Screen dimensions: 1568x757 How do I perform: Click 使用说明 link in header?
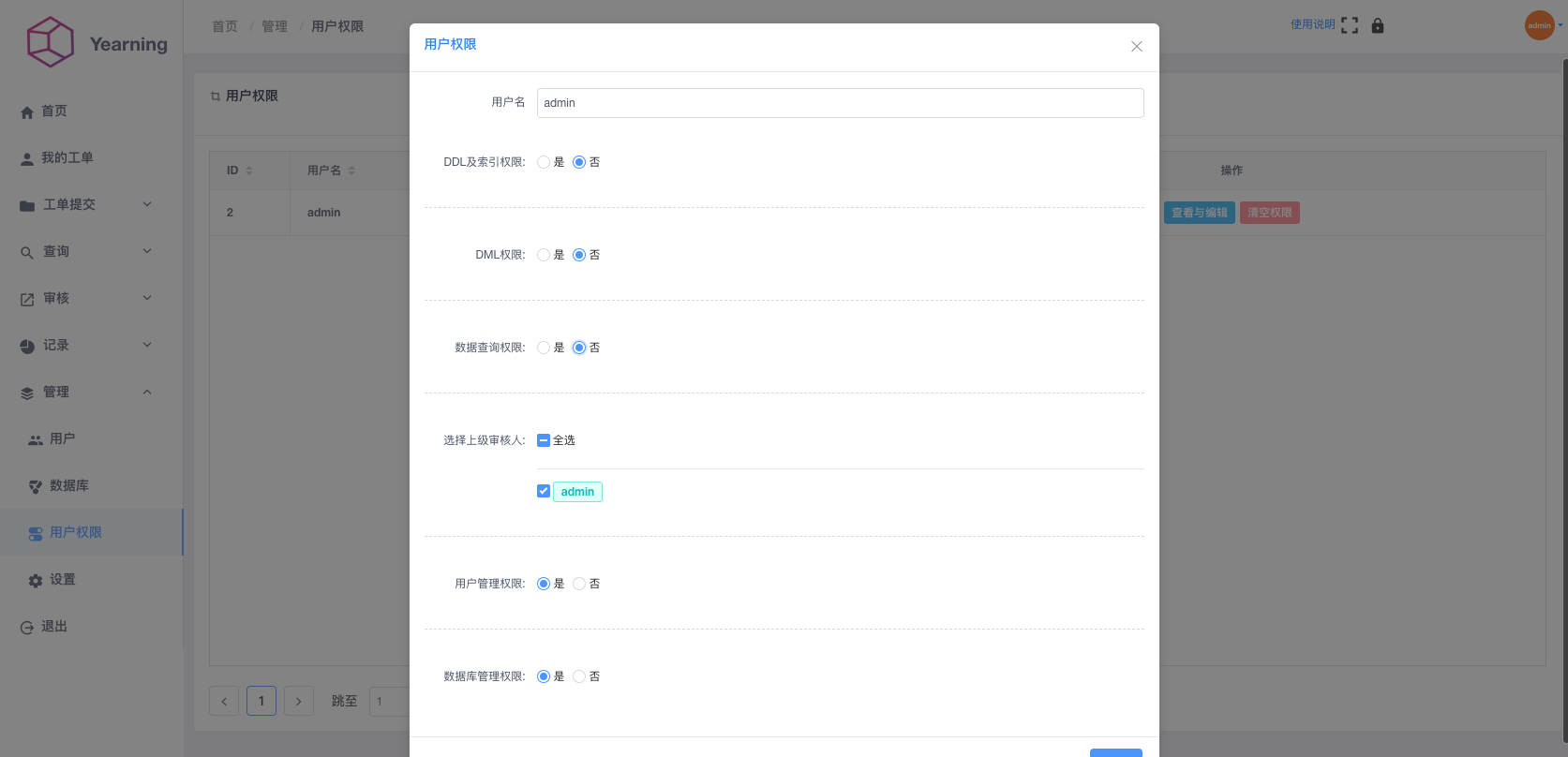coord(1312,24)
